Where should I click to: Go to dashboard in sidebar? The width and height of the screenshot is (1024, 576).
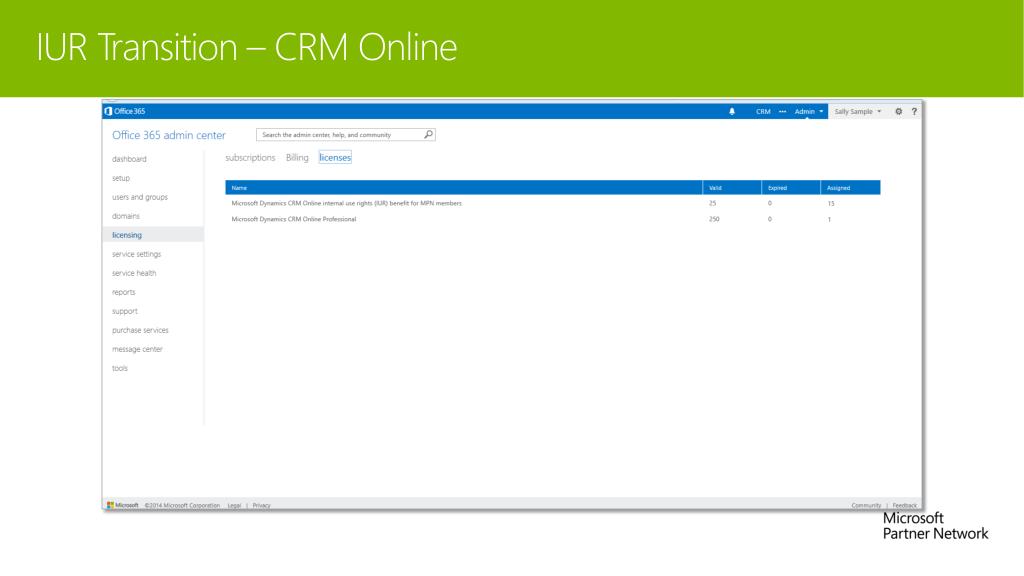coord(129,159)
